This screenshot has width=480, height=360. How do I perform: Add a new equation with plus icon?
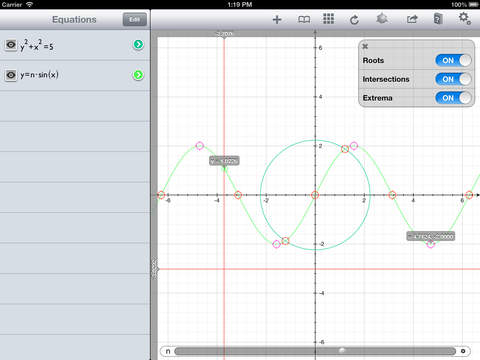(277, 20)
